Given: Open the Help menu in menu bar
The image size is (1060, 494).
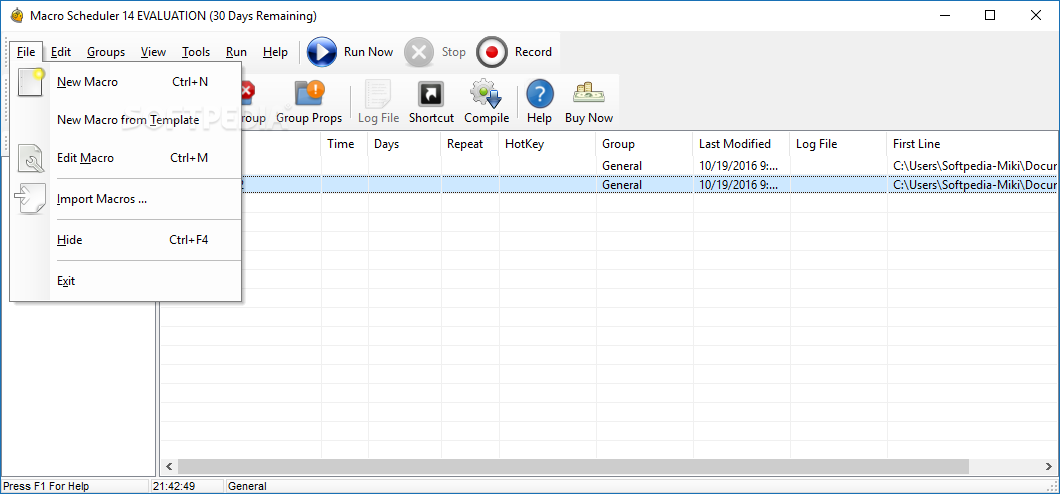Looking at the screenshot, I should [275, 52].
